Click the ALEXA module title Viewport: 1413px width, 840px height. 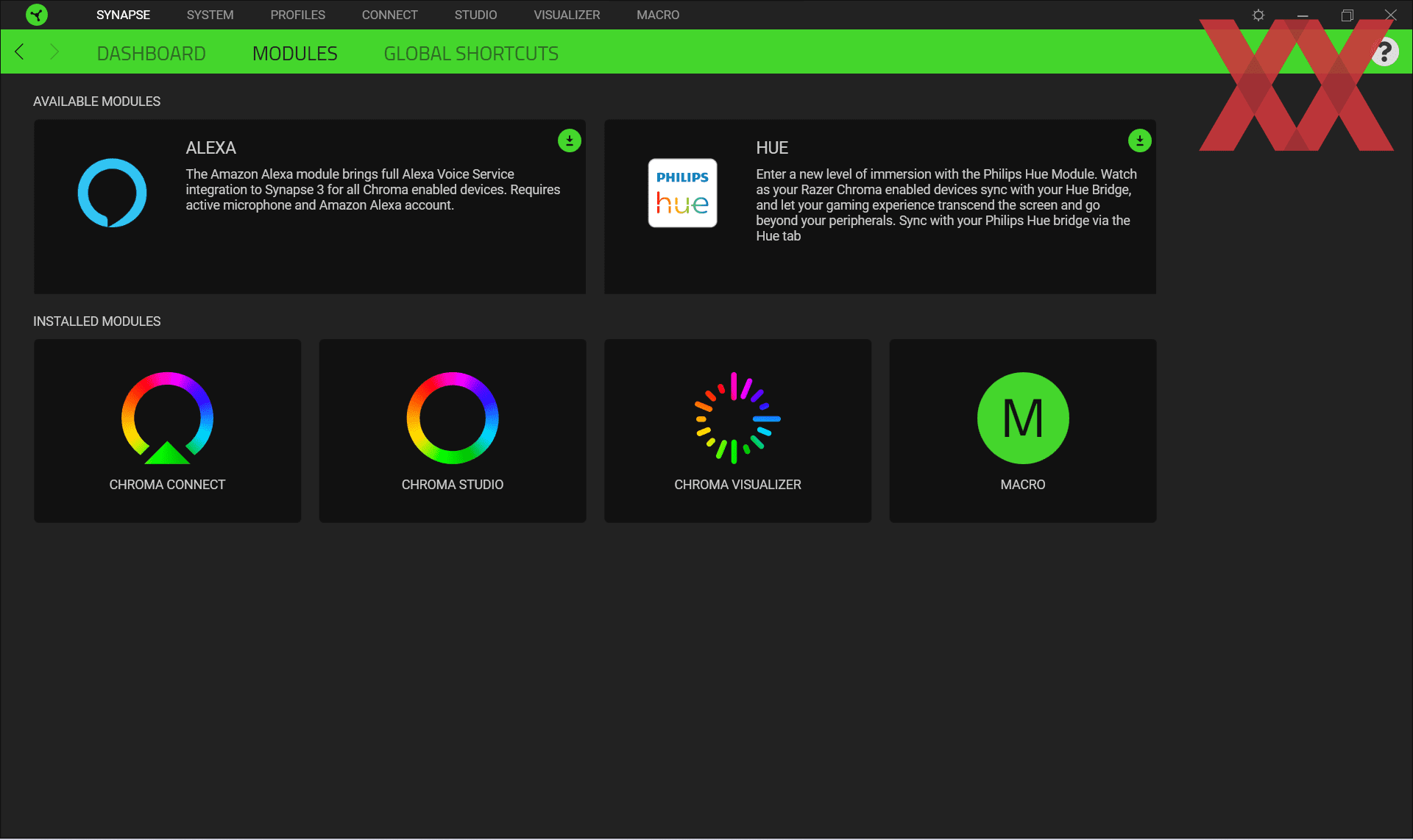pyautogui.click(x=210, y=148)
